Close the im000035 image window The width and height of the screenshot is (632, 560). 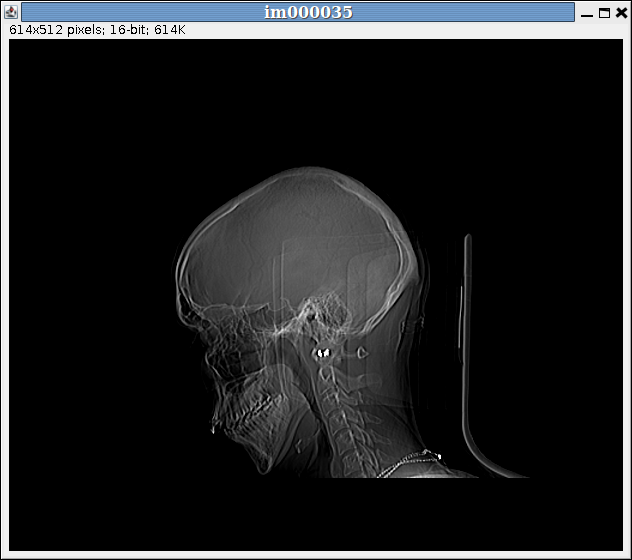point(621,13)
